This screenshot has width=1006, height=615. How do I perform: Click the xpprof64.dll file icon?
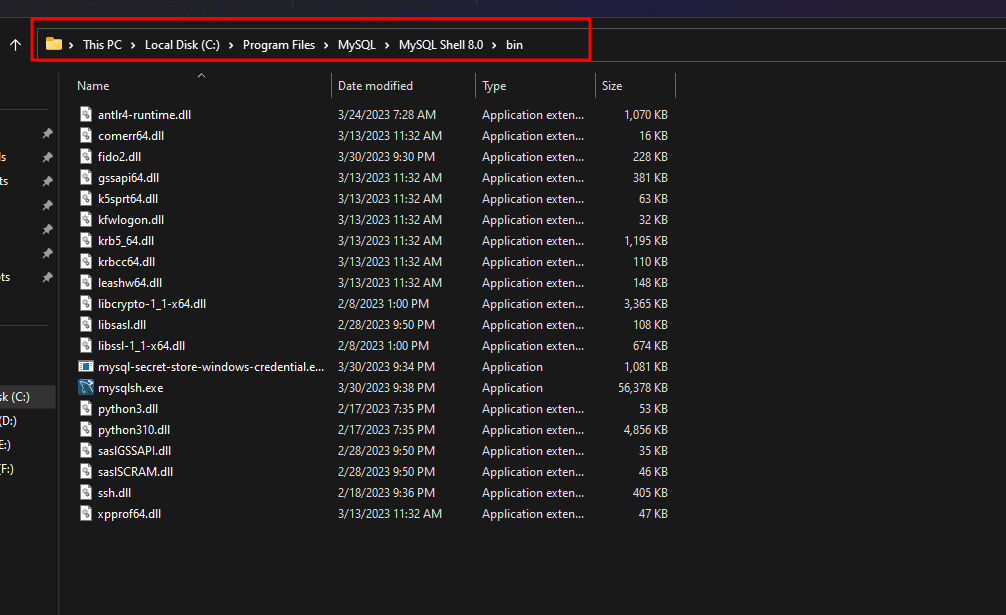coord(86,514)
